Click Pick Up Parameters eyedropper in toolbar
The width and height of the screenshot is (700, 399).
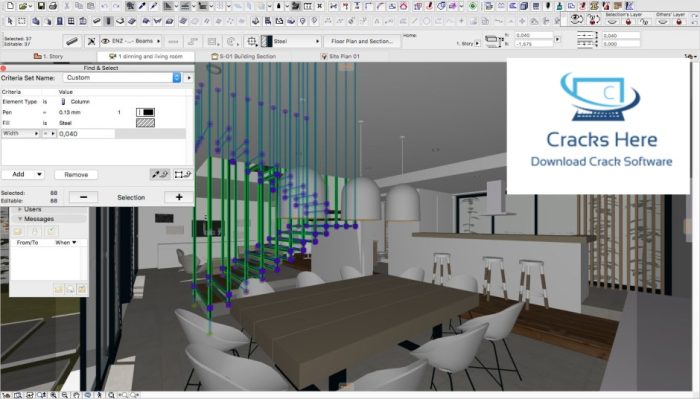click(142, 6)
